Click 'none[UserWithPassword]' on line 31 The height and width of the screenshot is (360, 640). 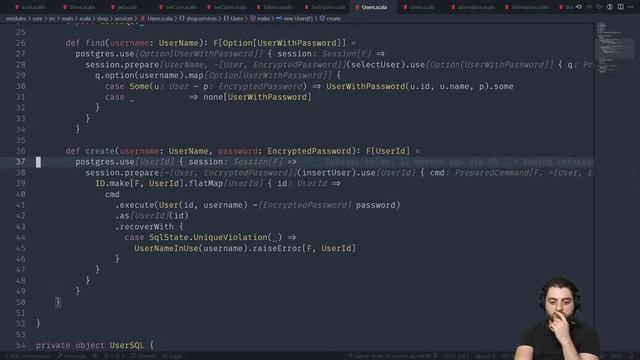(x=257, y=97)
